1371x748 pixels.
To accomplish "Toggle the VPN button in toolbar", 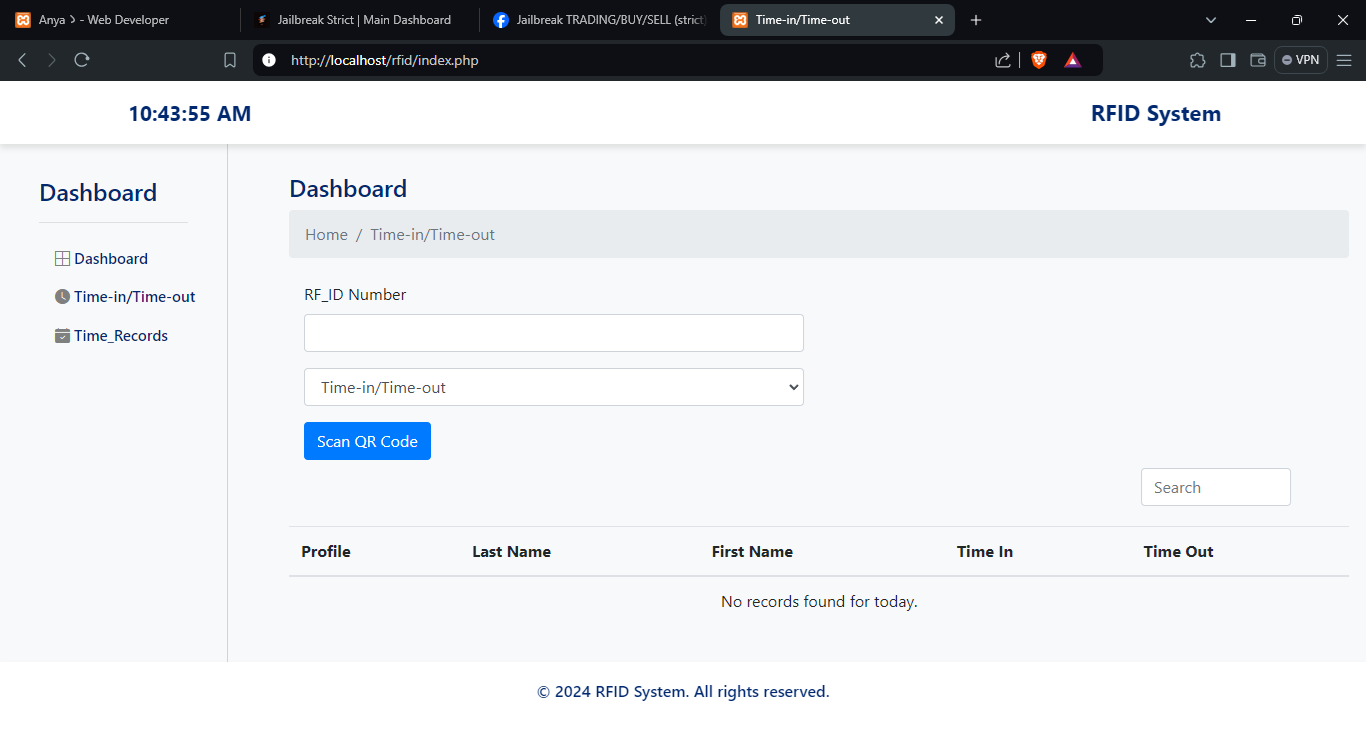I will pos(1300,60).
